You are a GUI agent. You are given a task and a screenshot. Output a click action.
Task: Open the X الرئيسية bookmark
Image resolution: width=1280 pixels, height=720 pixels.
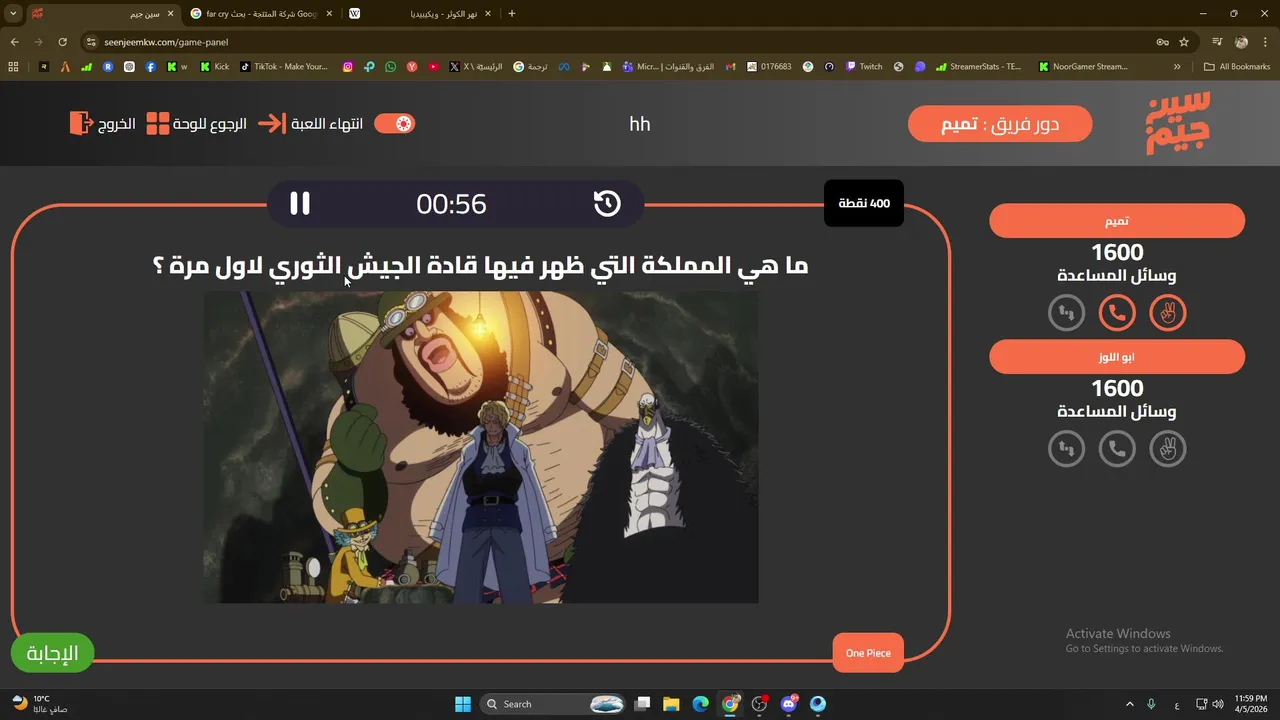(476, 67)
